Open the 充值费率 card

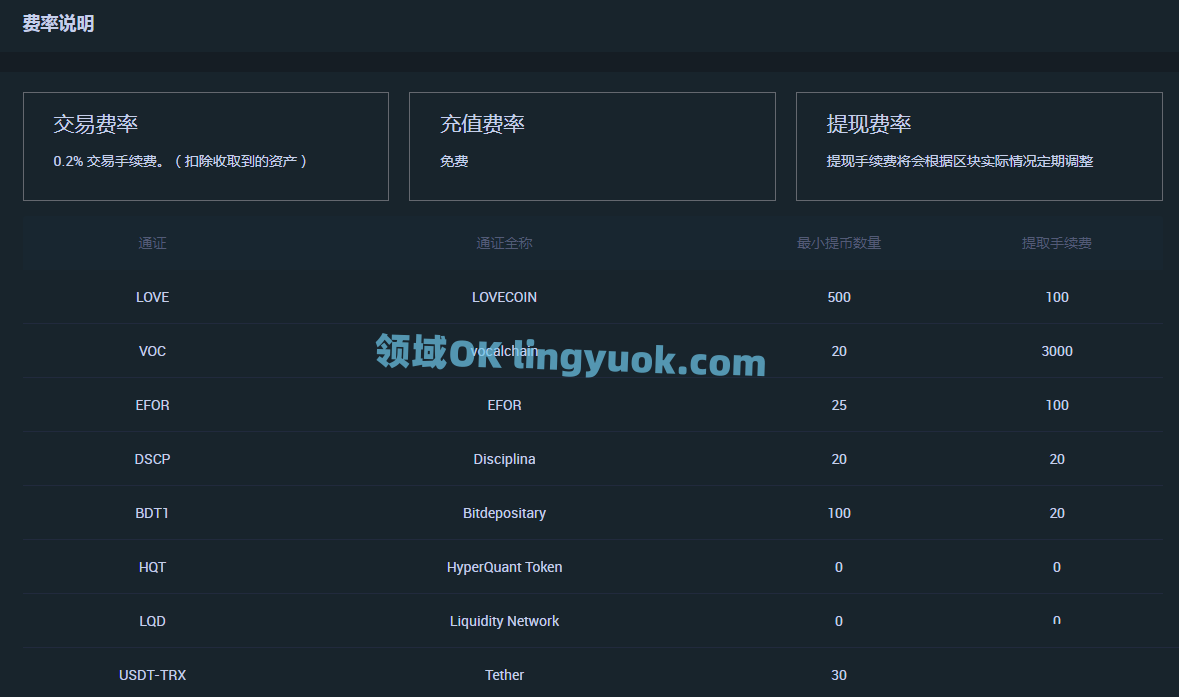591,146
